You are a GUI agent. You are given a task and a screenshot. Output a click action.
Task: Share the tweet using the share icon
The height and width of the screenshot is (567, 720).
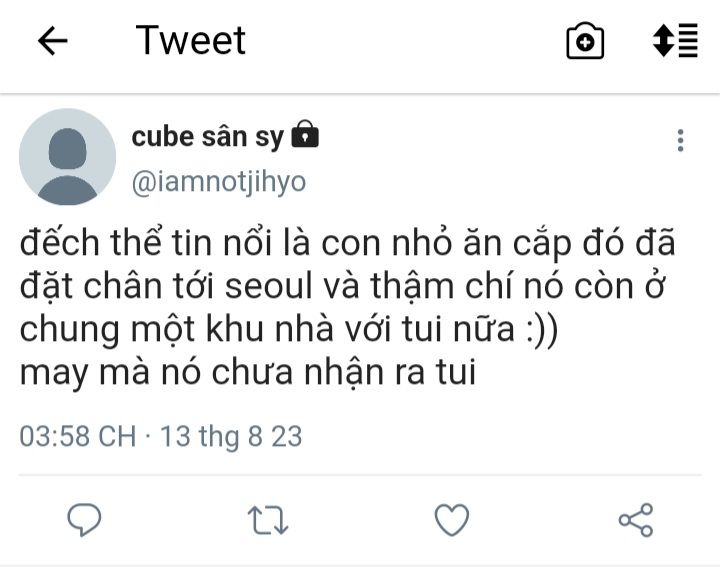[x=636, y=520]
